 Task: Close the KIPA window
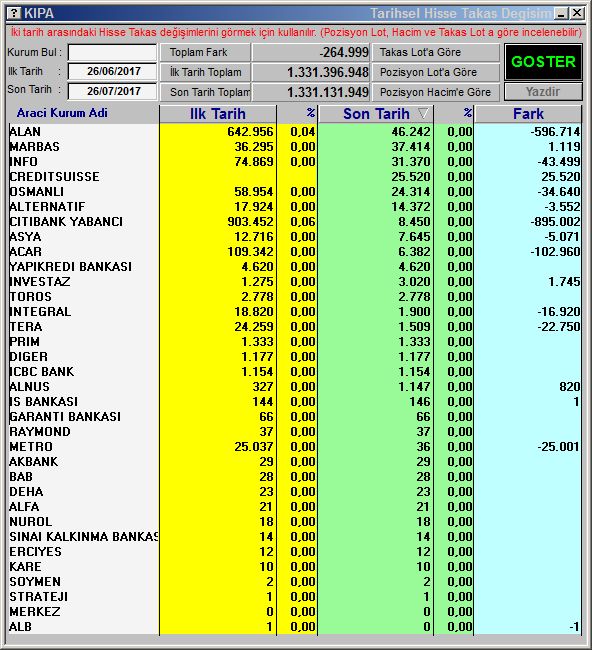(x=577, y=13)
